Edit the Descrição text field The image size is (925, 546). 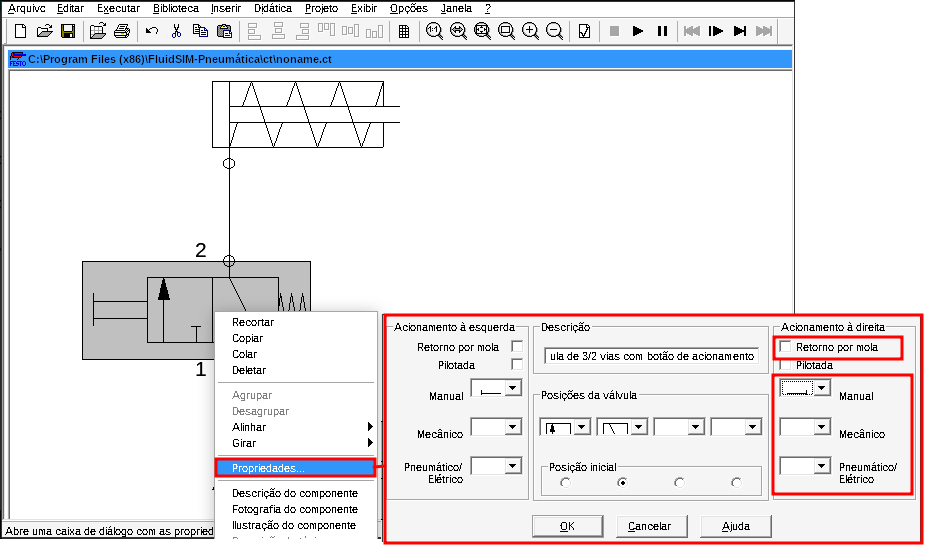tap(651, 356)
